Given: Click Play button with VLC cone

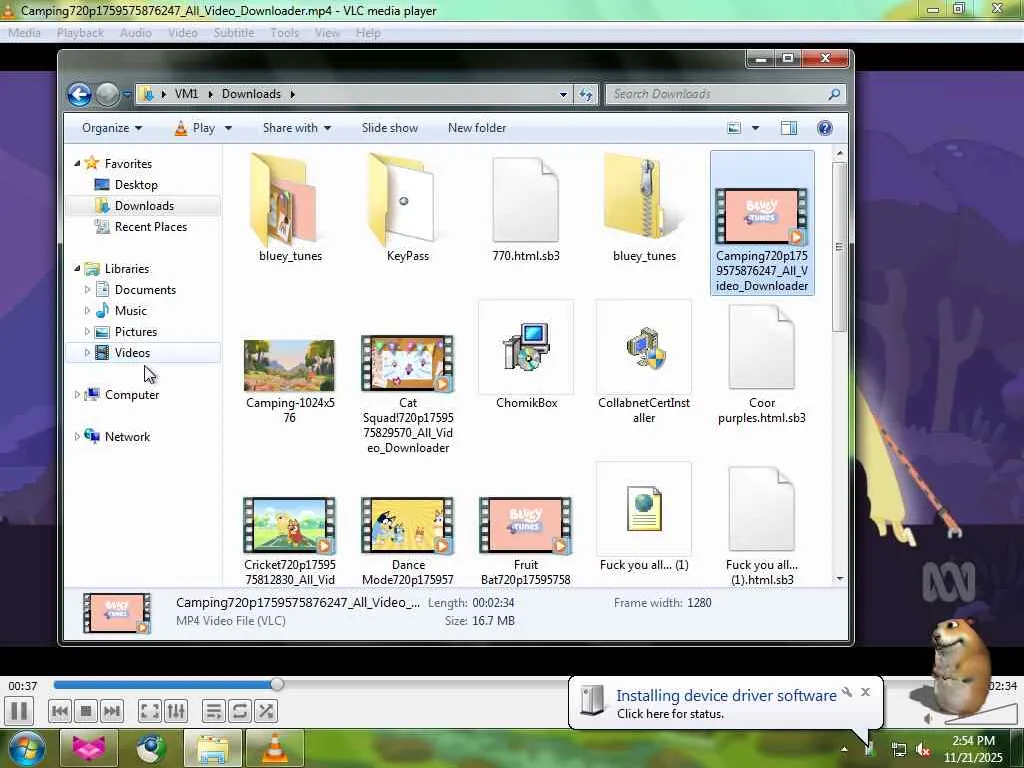Looking at the screenshot, I should [194, 128].
